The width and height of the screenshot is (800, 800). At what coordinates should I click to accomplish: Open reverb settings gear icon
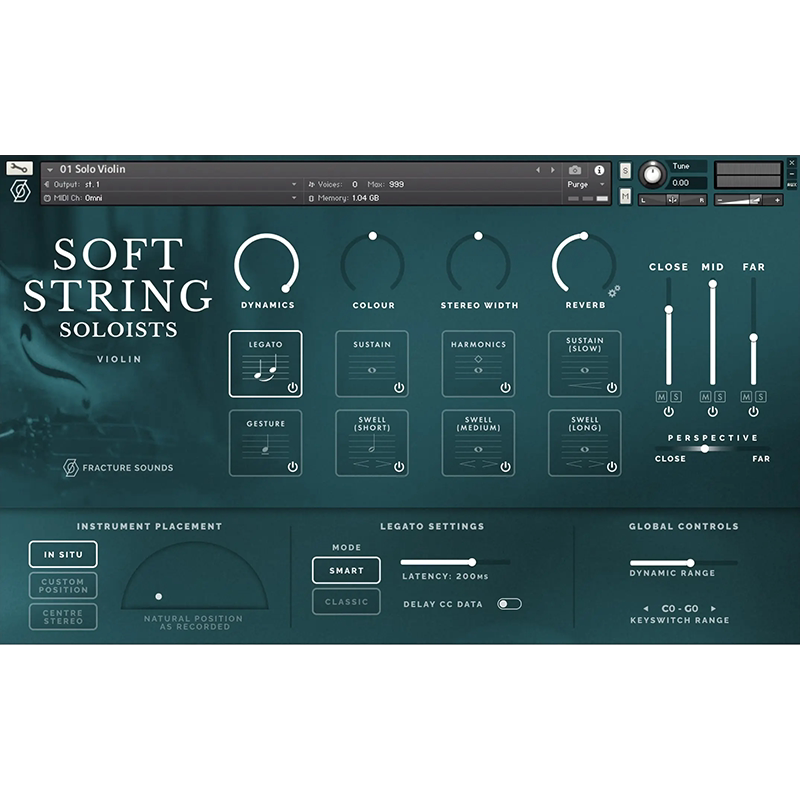[x=614, y=291]
